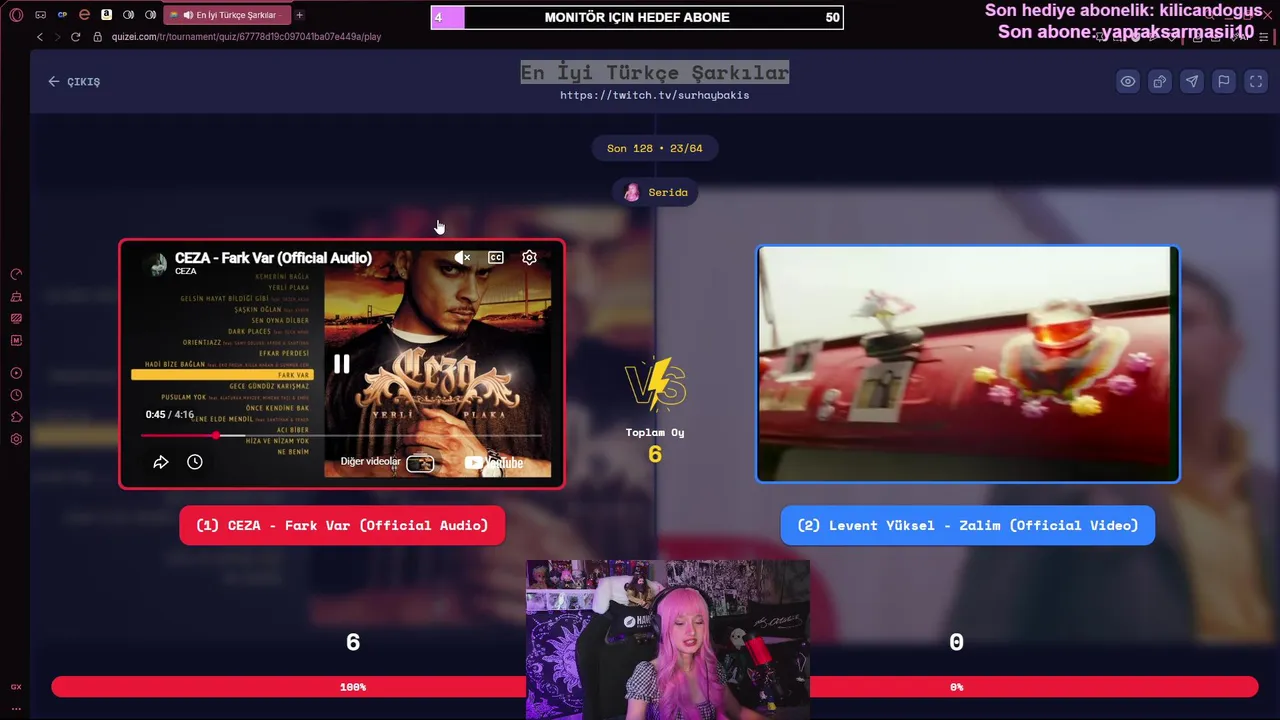Open YouTube player settings gear
The image size is (1280, 720).
click(x=529, y=258)
